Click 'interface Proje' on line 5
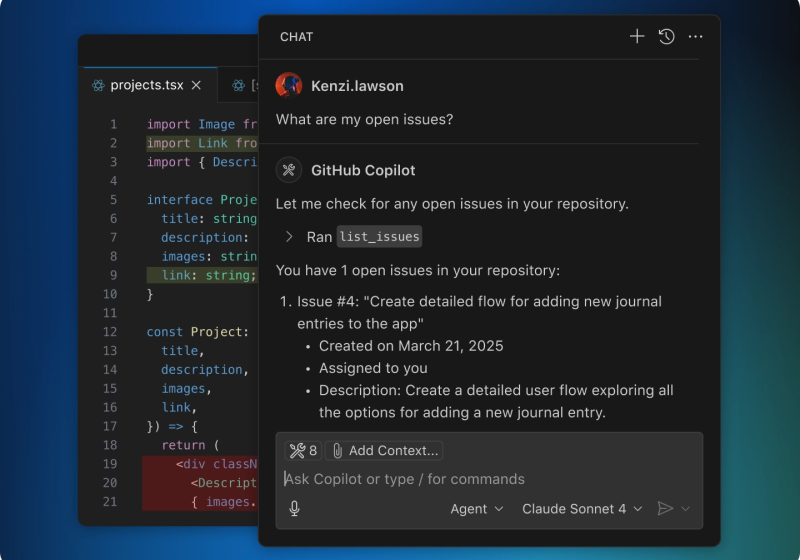This screenshot has height=560, width=800. [x=202, y=200]
